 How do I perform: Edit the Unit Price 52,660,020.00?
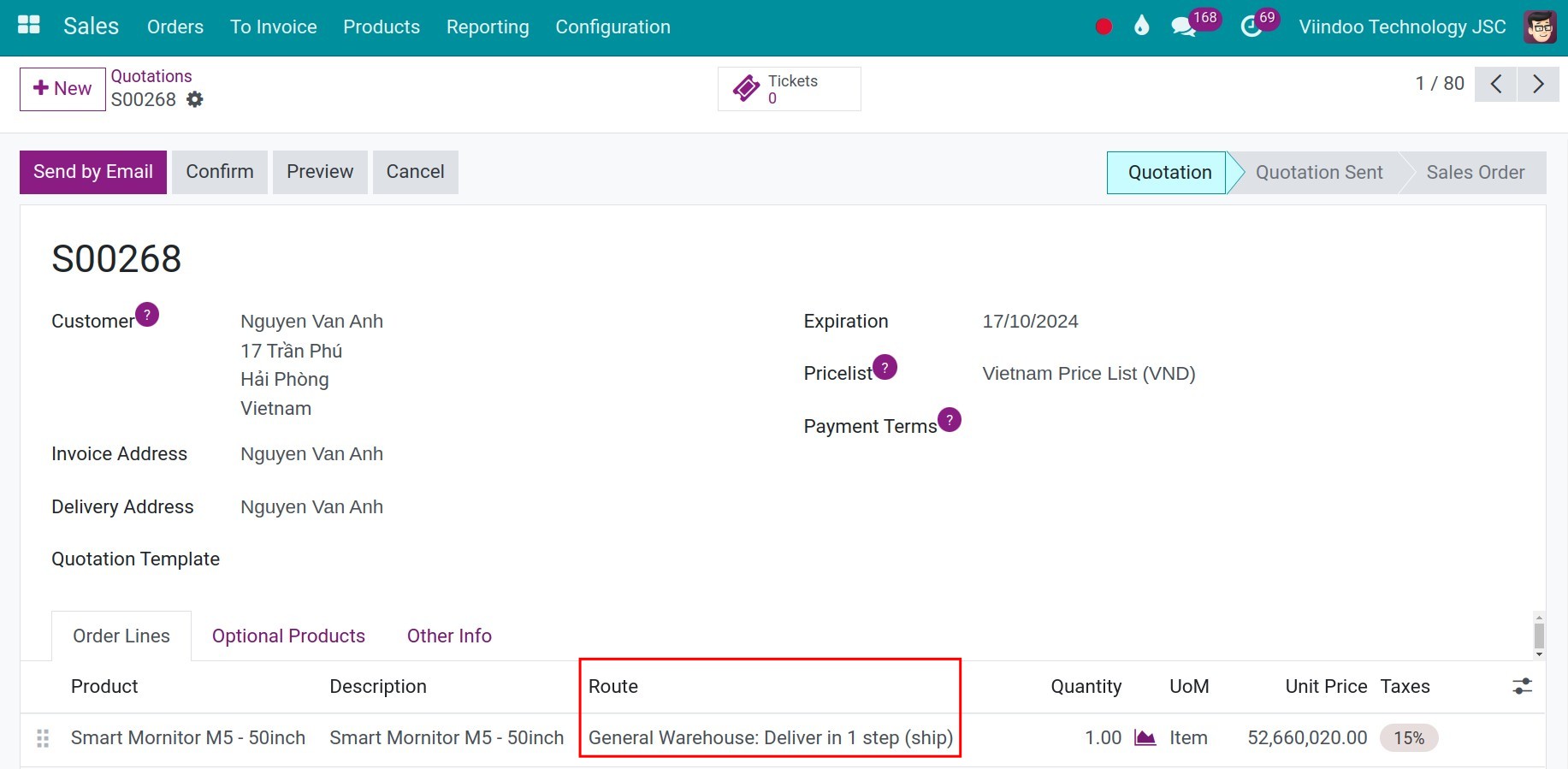1307,738
